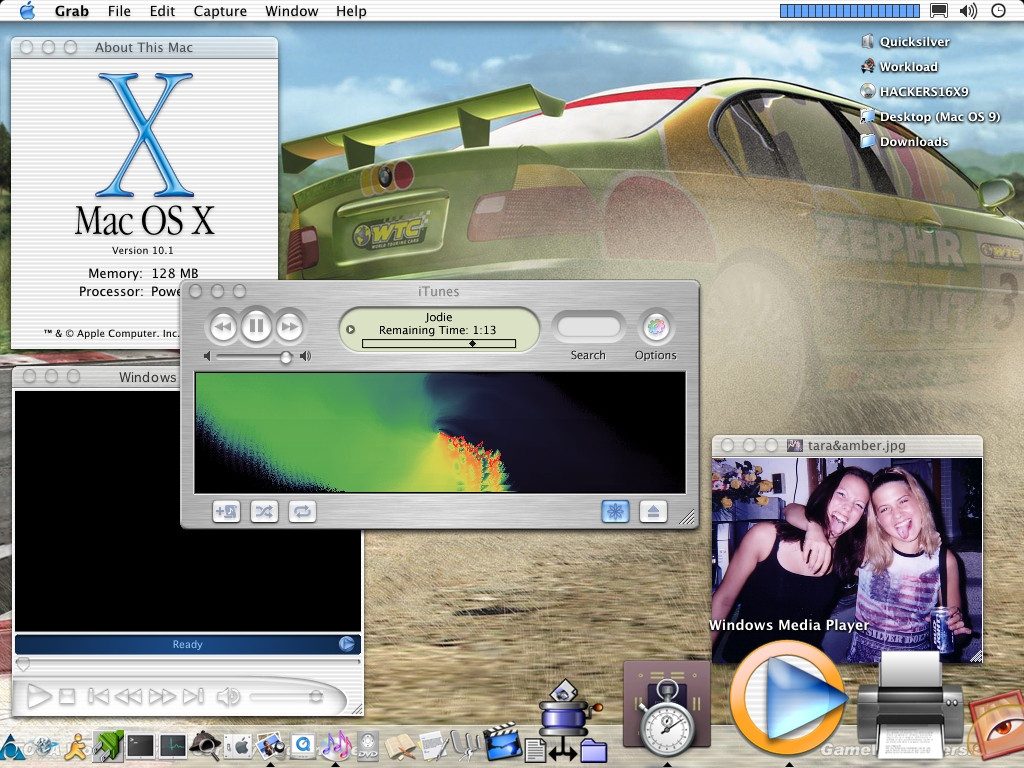Image resolution: width=1024 pixels, height=768 pixels.
Task: Click the iTunes high-volume speaker icon
Action: pos(305,356)
